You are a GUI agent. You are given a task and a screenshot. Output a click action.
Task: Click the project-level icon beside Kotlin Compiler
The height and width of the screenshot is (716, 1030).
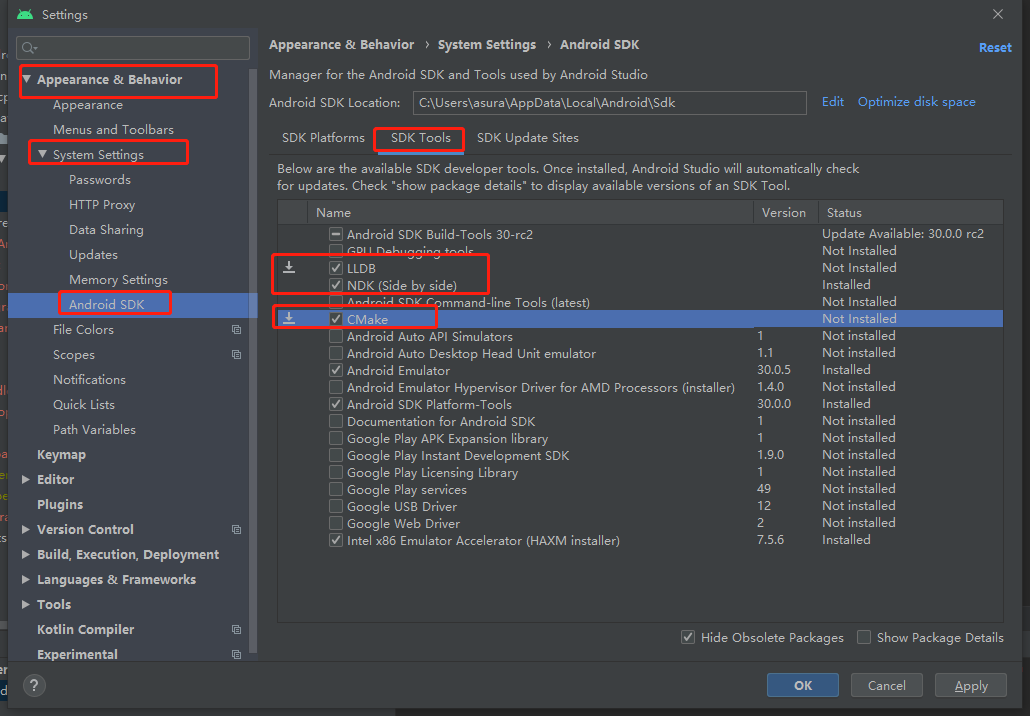[237, 630]
